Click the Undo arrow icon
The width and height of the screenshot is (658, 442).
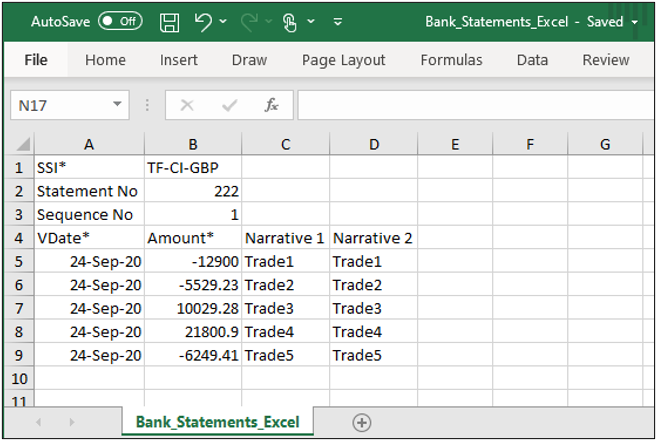tap(203, 21)
